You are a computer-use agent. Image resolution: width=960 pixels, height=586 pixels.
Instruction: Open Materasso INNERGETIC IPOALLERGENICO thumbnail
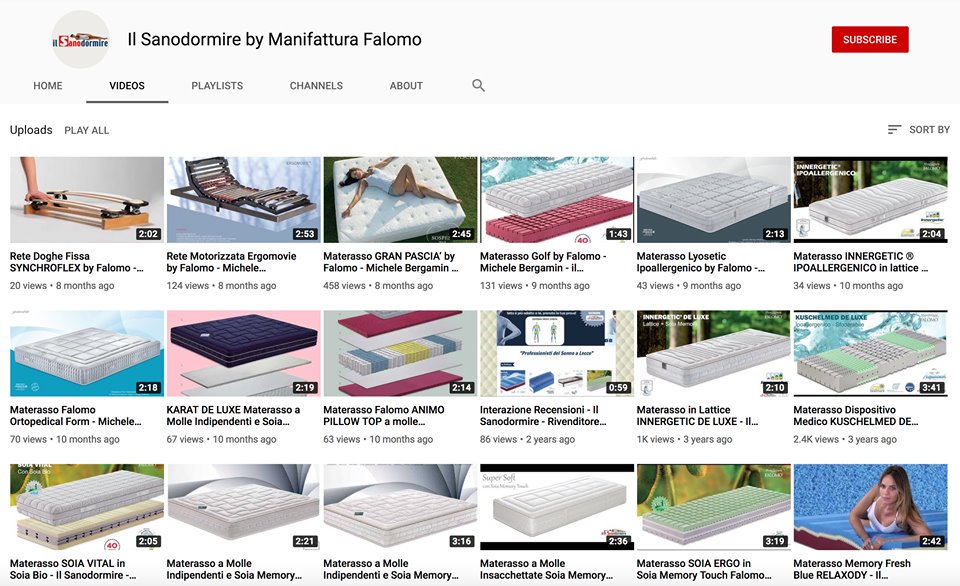point(871,200)
